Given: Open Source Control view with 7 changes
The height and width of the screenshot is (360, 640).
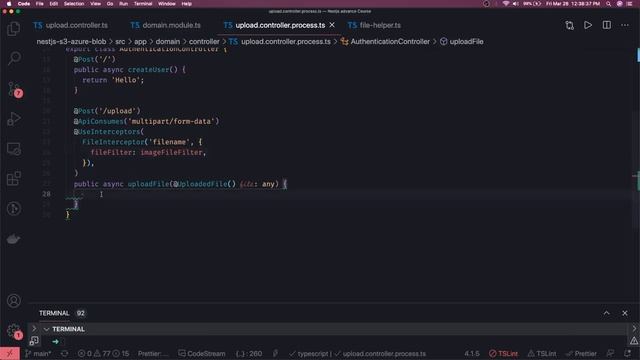Looking at the screenshot, I should [14, 89].
